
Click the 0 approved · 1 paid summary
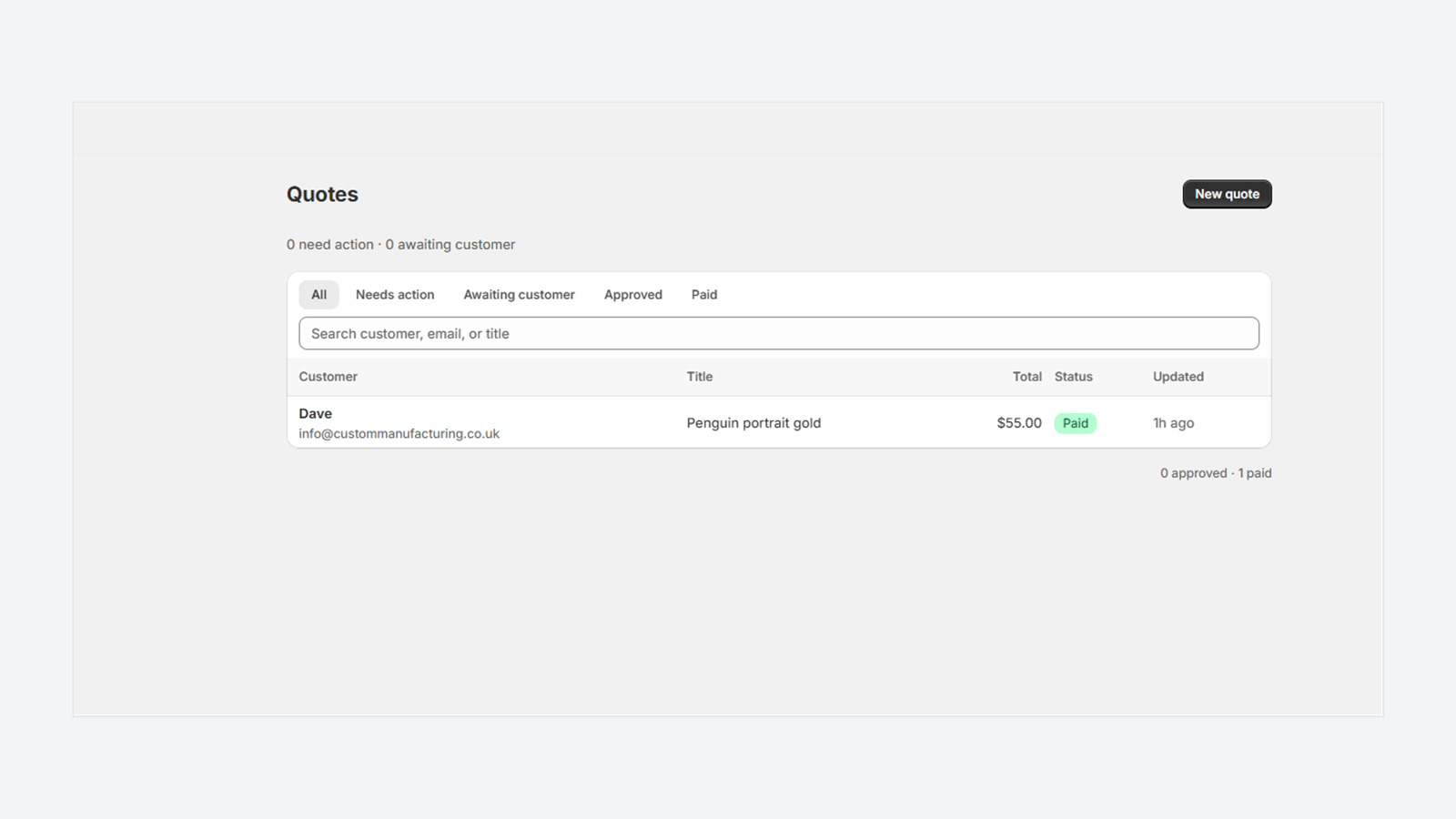coord(1216,473)
